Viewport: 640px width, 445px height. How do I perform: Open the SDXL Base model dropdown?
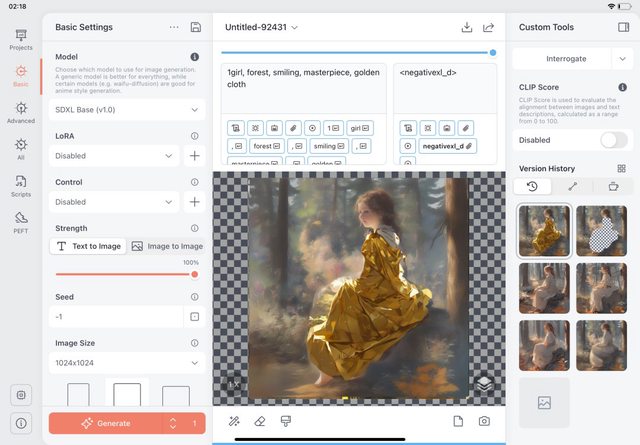[127, 109]
